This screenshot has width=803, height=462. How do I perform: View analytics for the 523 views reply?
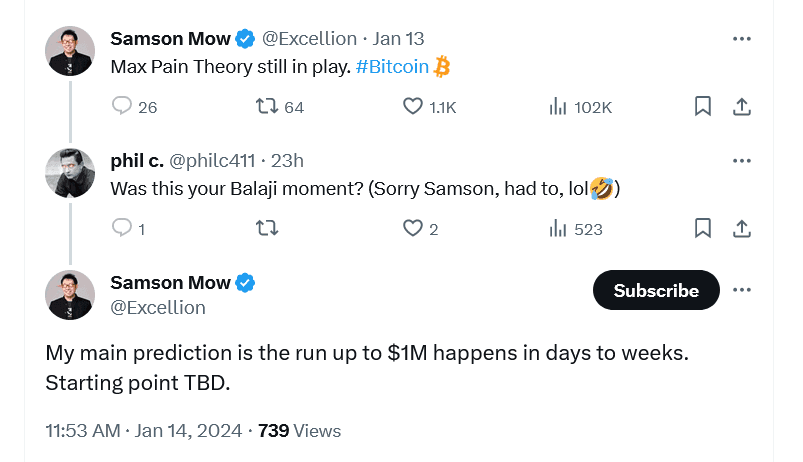[558, 229]
